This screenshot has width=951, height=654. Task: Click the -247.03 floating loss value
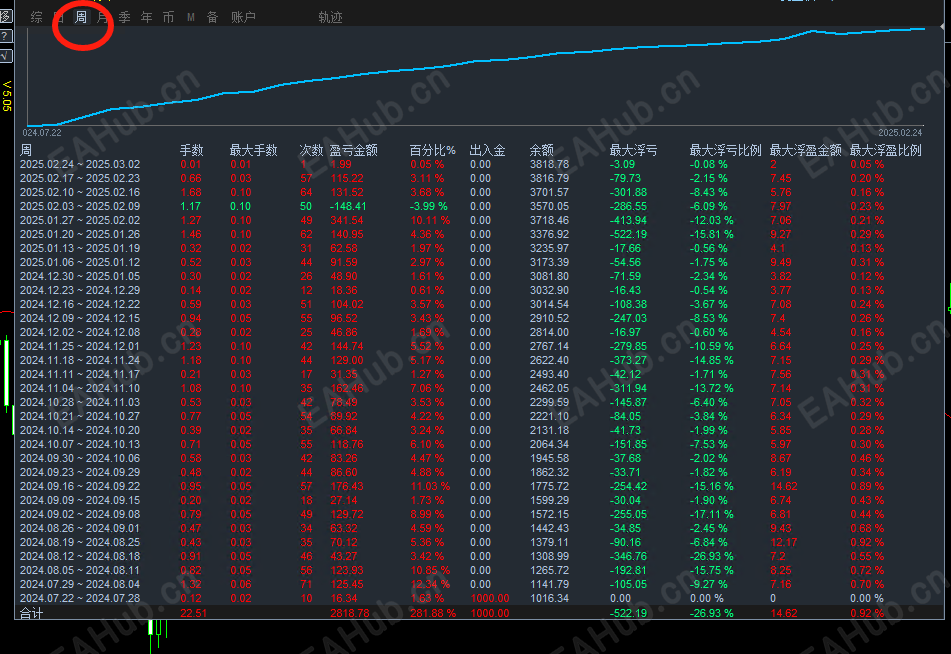coord(628,319)
